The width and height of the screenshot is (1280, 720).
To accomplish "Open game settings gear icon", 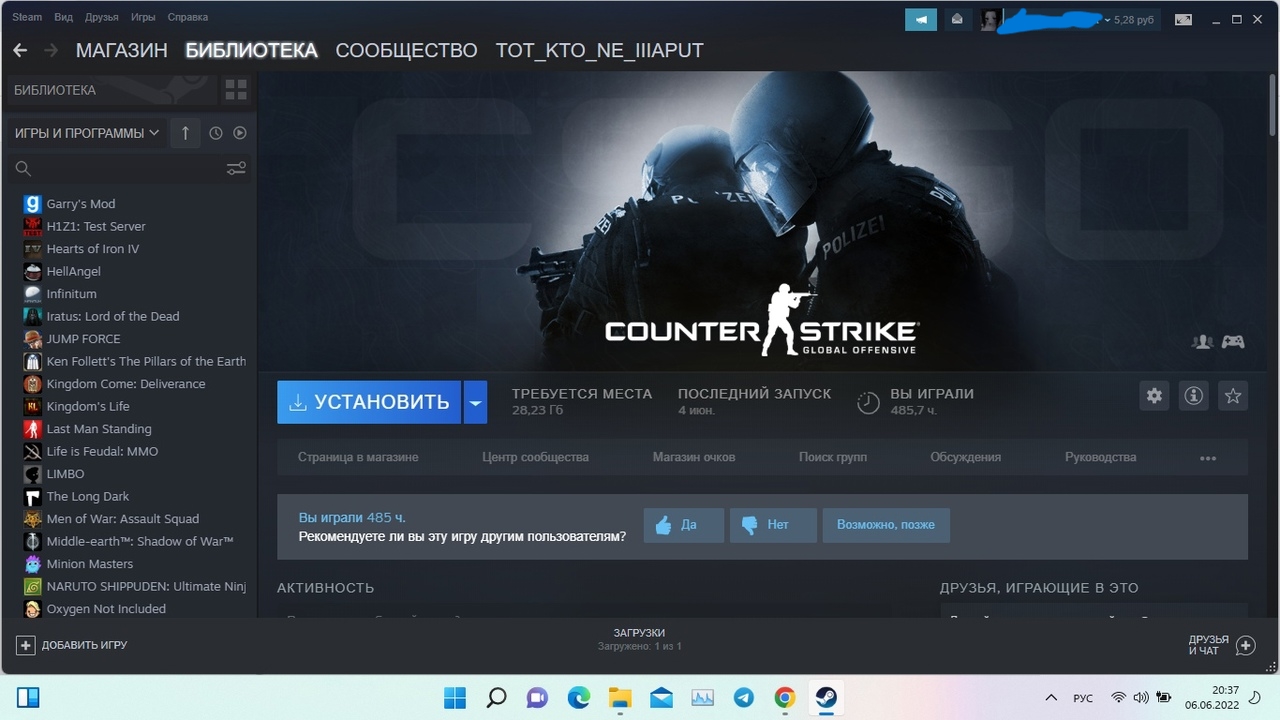I will pos(1154,396).
